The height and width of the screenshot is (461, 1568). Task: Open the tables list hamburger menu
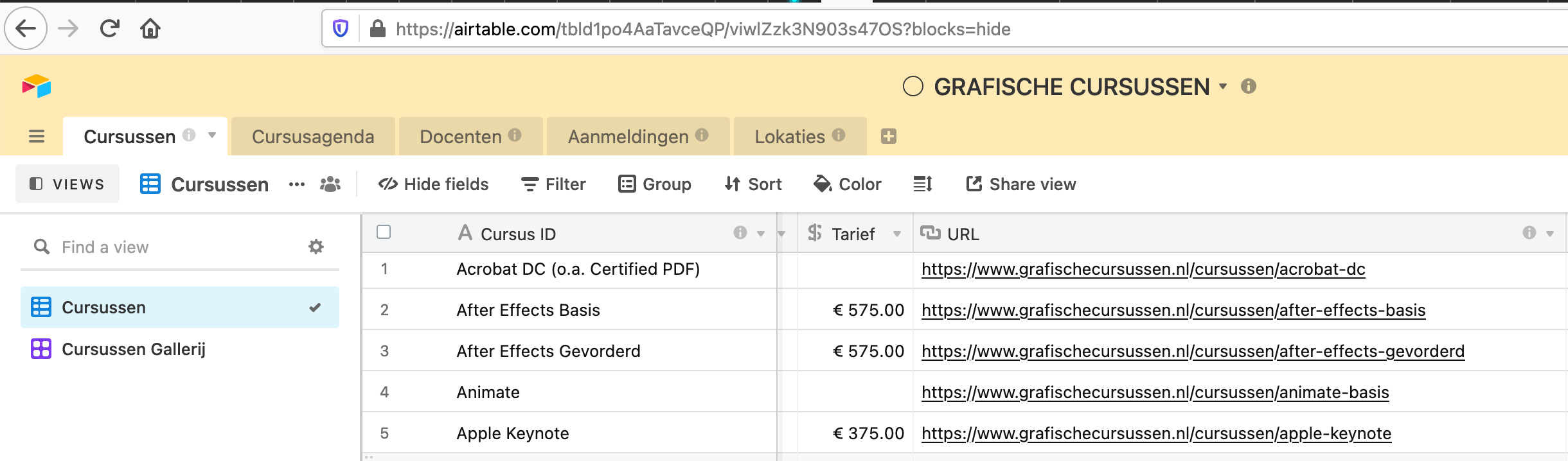click(37, 136)
